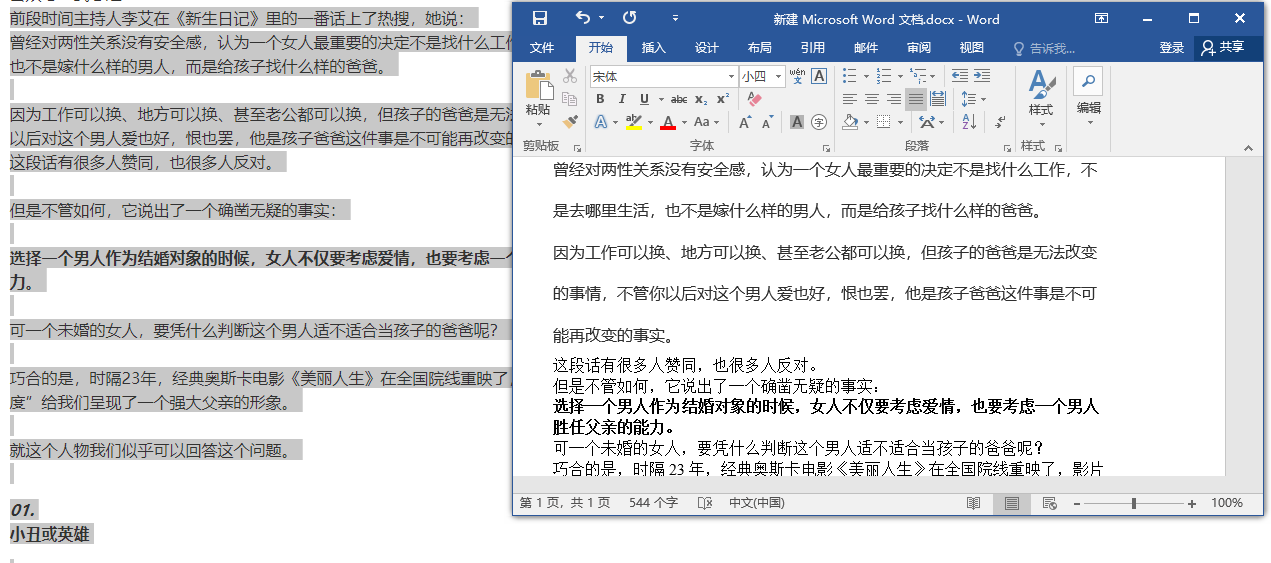Click the justify alignment button
The height and width of the screenshot is (563, 1271).
(x=916, y=99)
